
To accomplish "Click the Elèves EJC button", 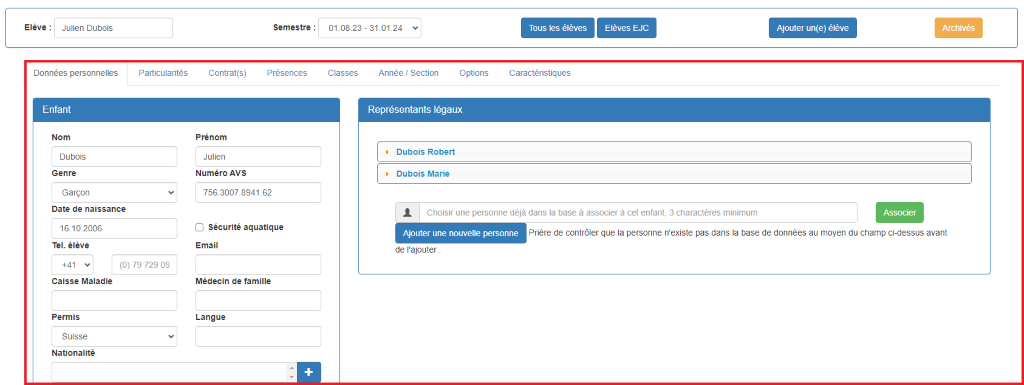I will 627,28.
